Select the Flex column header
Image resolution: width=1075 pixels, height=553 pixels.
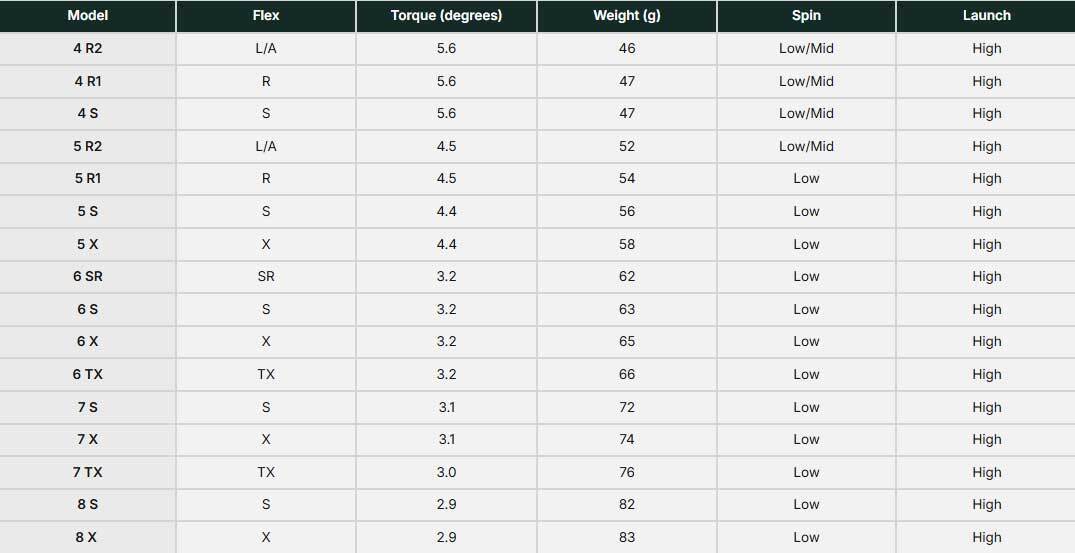(x=266, y=16)
